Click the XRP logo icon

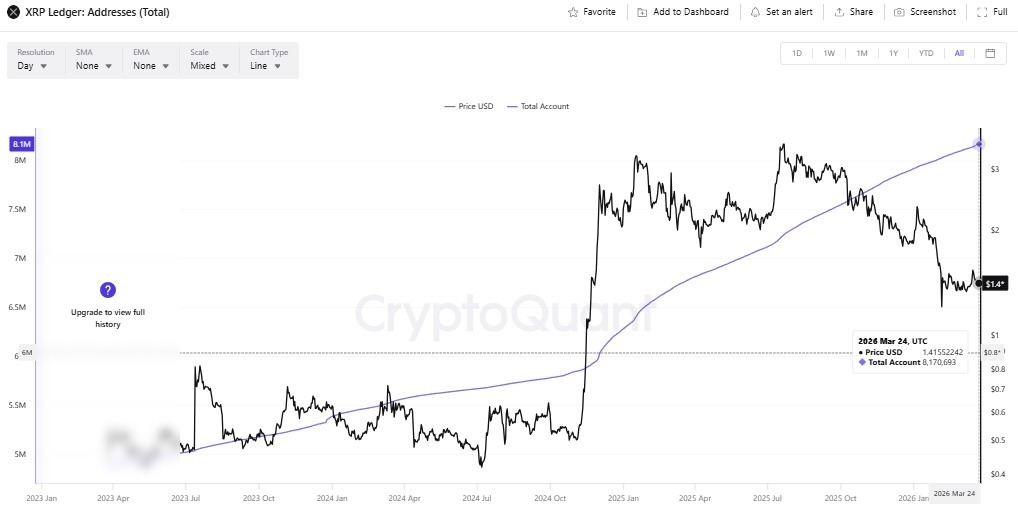click(14, 12)
